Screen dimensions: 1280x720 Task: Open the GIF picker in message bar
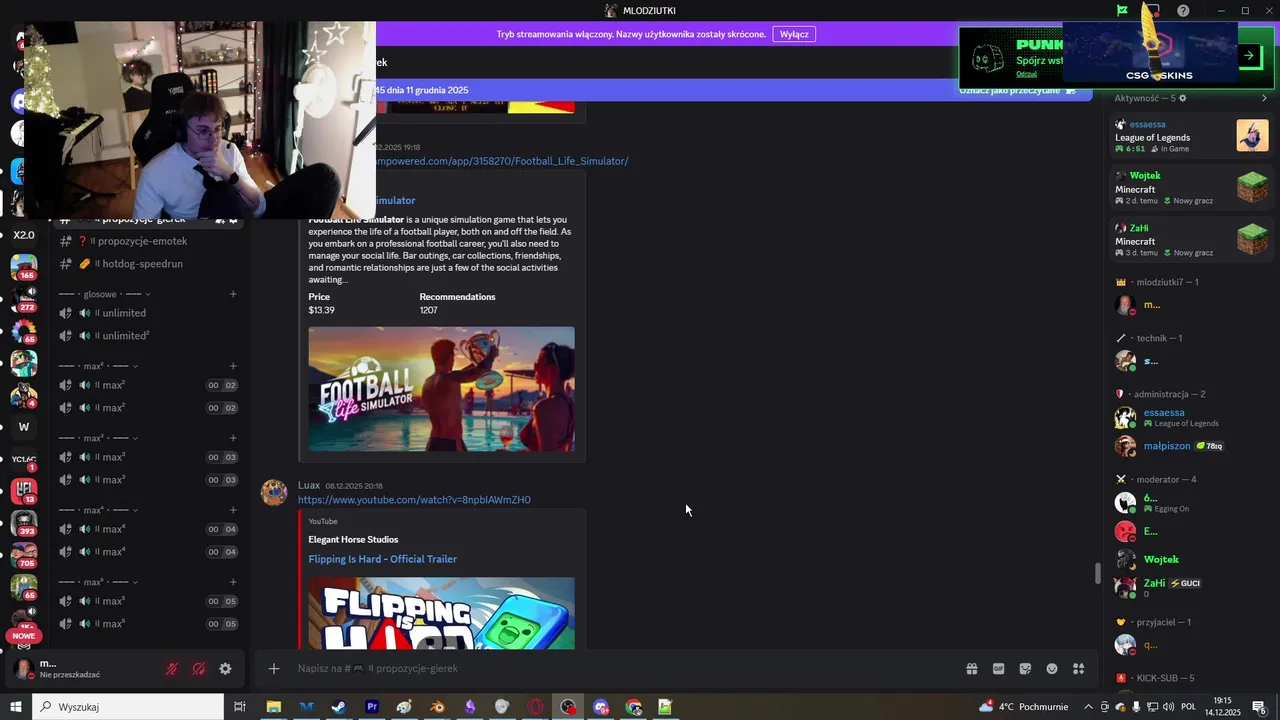[x=998, y=669]
